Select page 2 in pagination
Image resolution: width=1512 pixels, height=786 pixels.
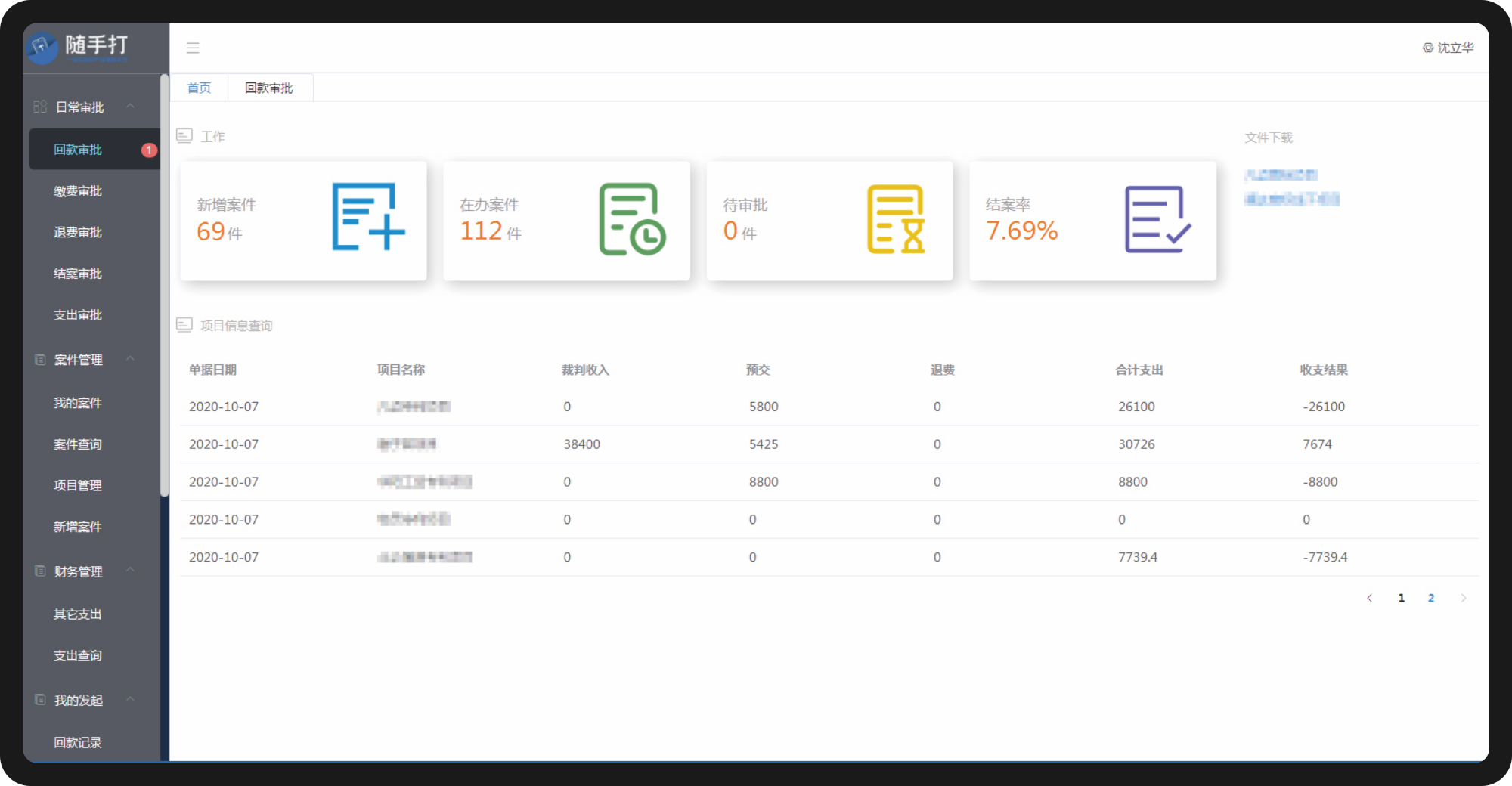tap(1431, 598)
